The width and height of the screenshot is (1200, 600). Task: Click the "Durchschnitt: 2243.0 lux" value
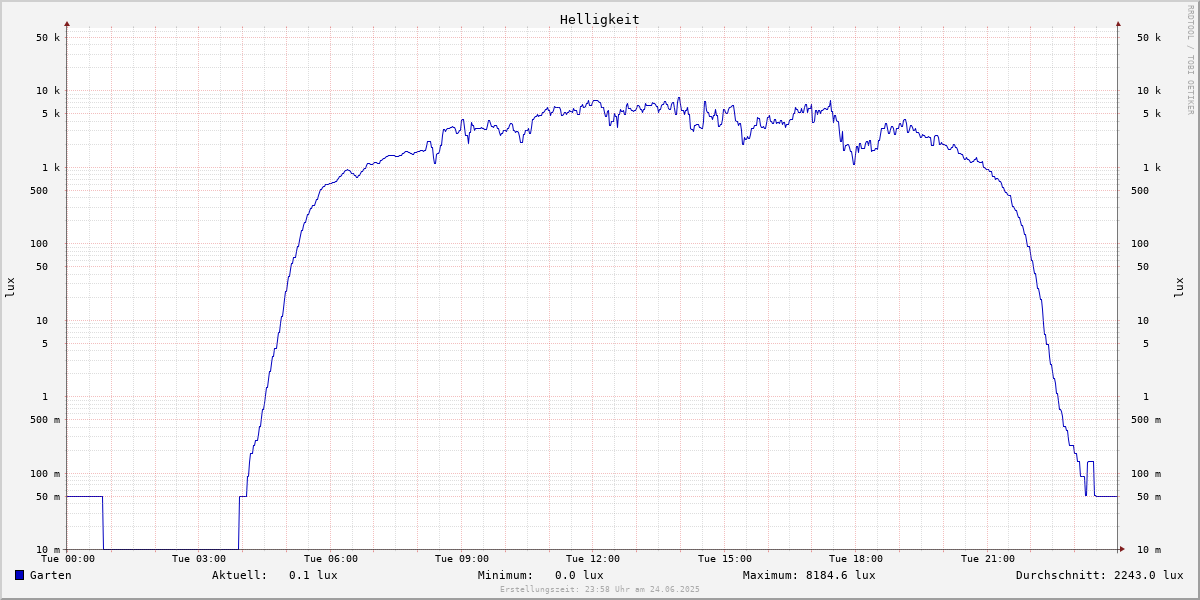point(1100,575)
